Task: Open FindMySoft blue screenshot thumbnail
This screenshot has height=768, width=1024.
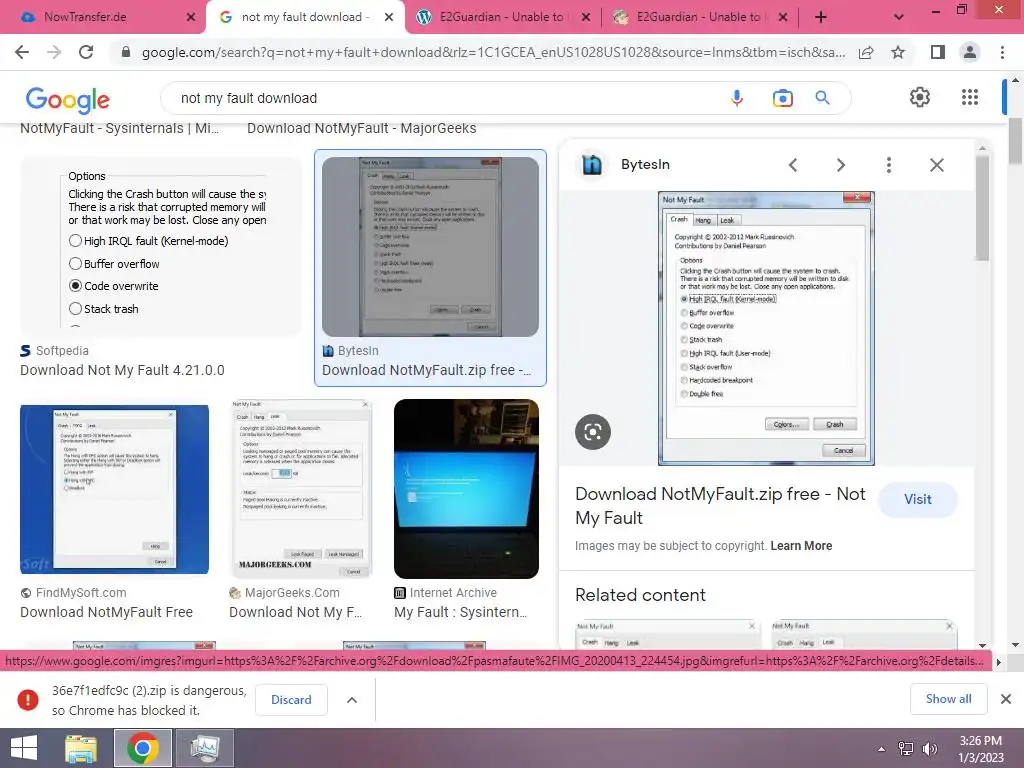Action: [114, 490]
